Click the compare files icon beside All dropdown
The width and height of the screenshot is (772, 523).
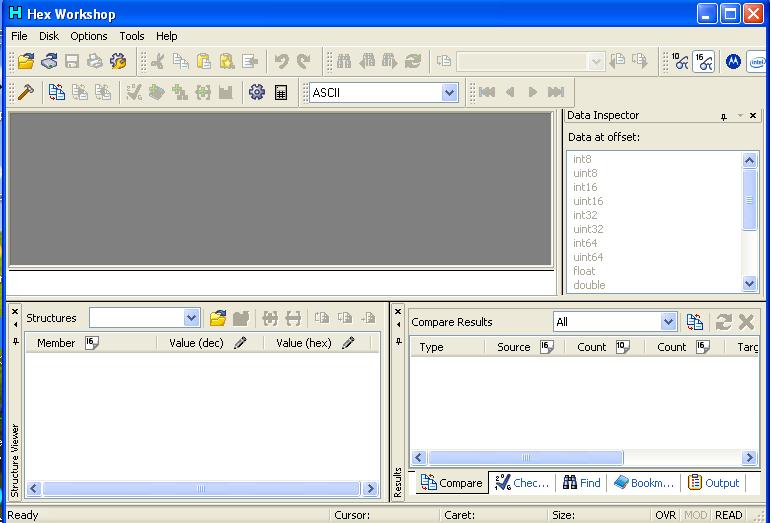[695, 322]
